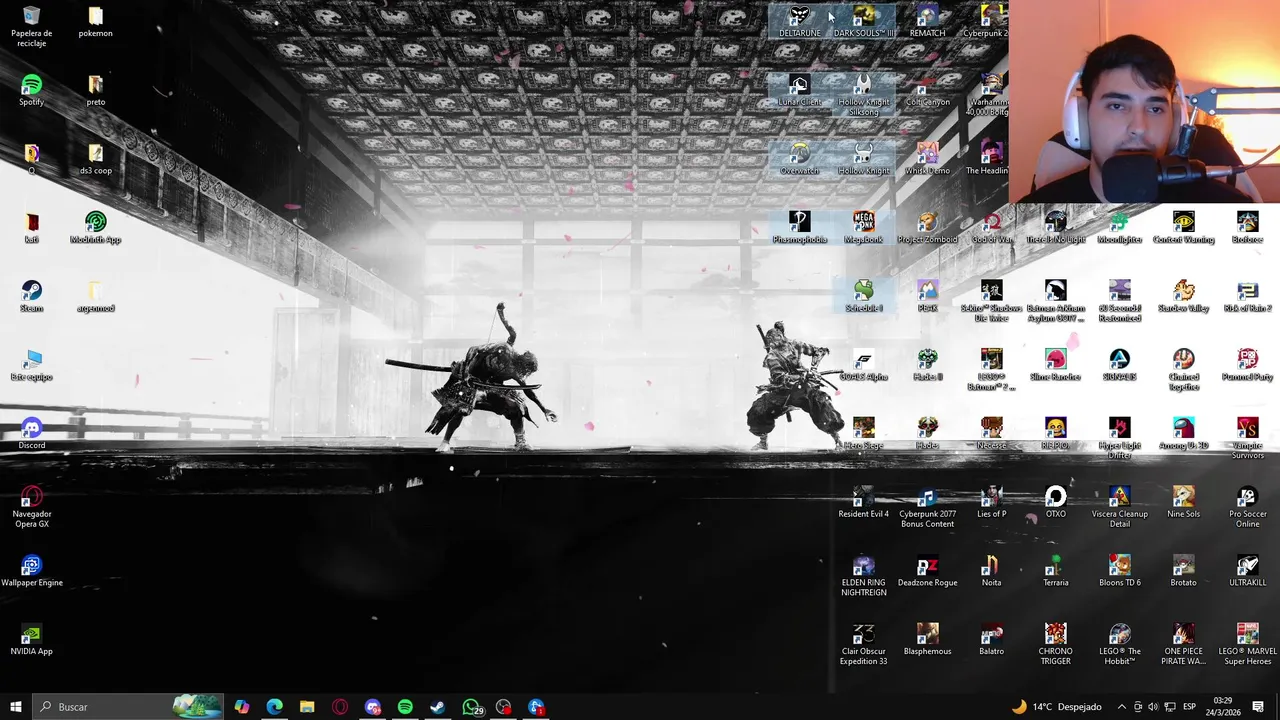
Task: Open the Lunar Client shortcut
Action: pyautogui.click(x=799, y=90)
